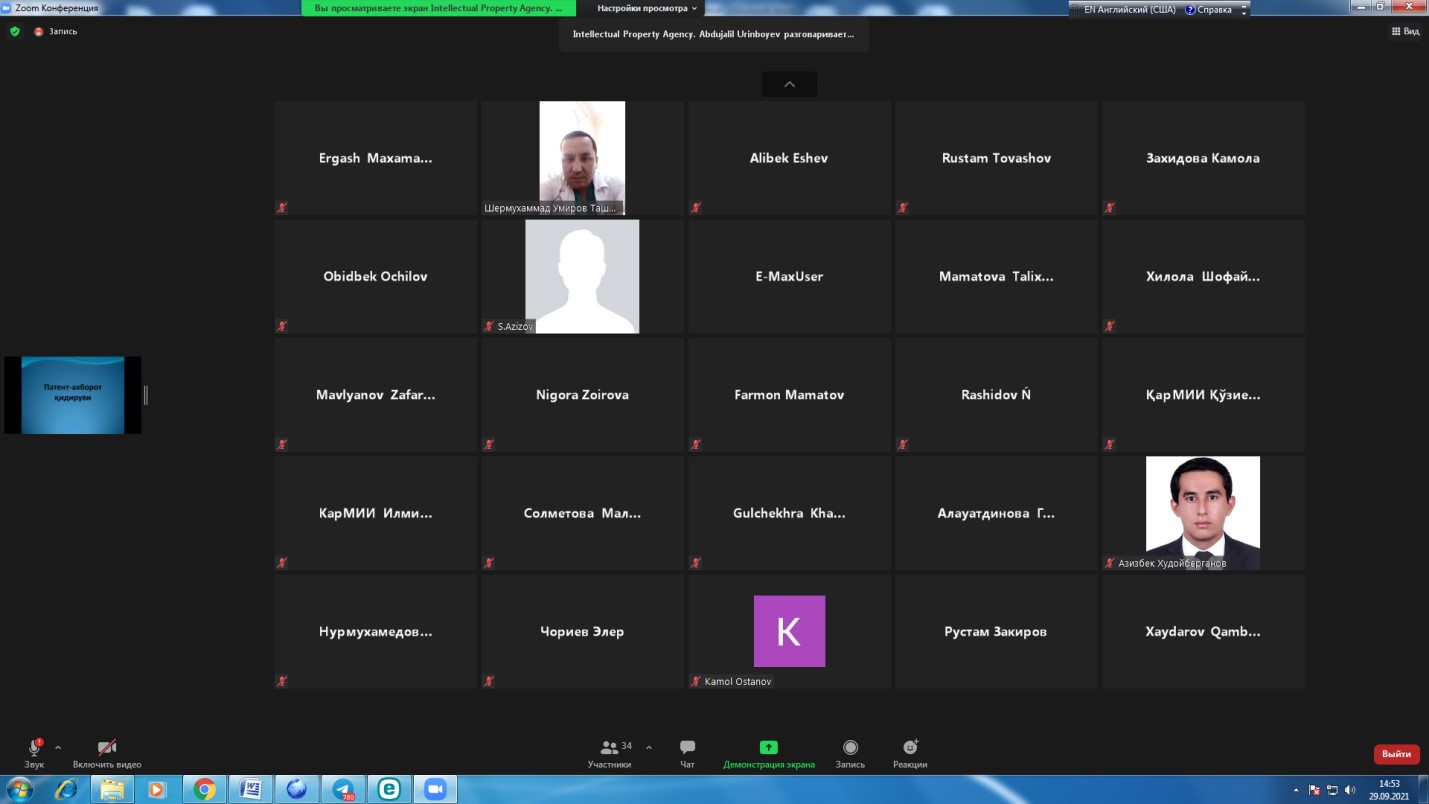Turn on camera via Включить видео
This screenshot has width=1429, height=804.
coord(107,748)
